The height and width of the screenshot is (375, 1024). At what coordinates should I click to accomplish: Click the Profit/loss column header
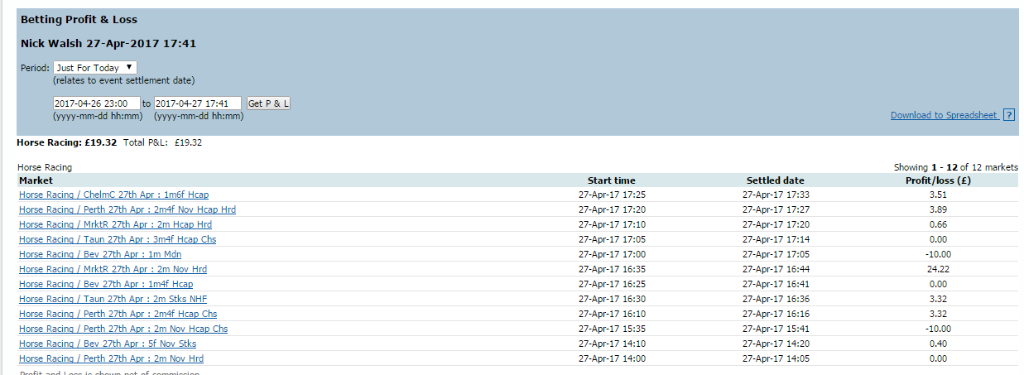click(x=938, y=180)
